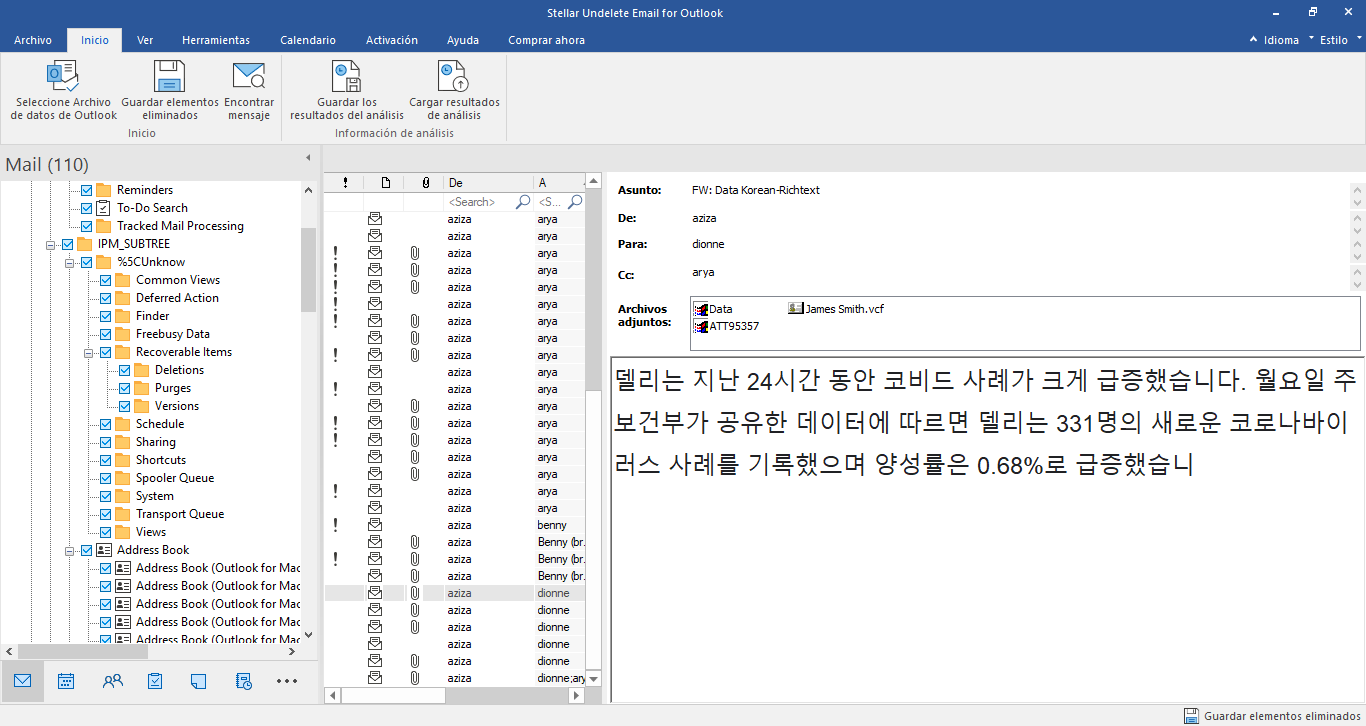Sort by item type column header
The height and width of the screenshot is (726, 1366).
(x=385, y=183)
